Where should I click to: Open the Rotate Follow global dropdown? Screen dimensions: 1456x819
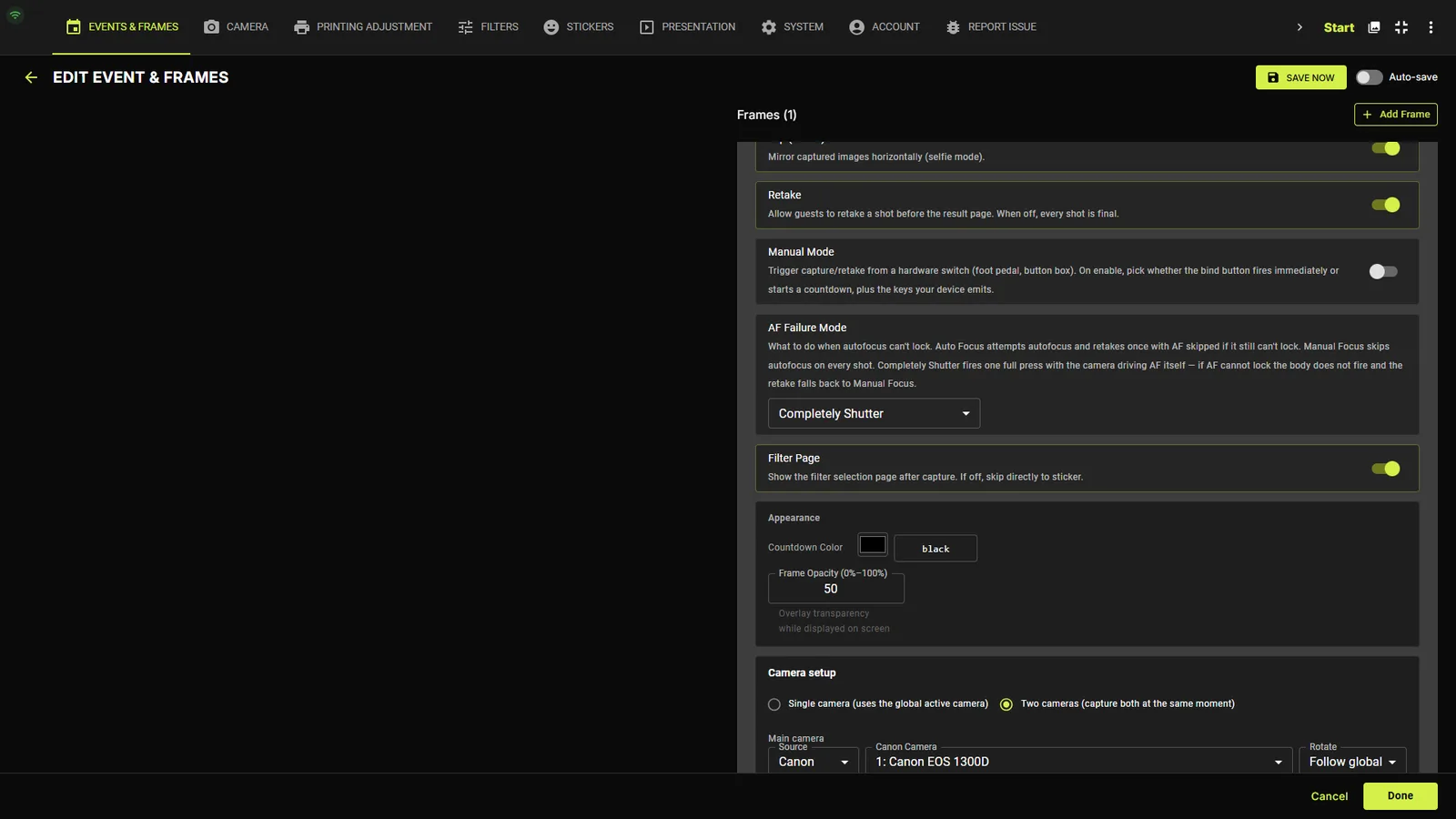pyautogui.click(x=1352, y=761)
